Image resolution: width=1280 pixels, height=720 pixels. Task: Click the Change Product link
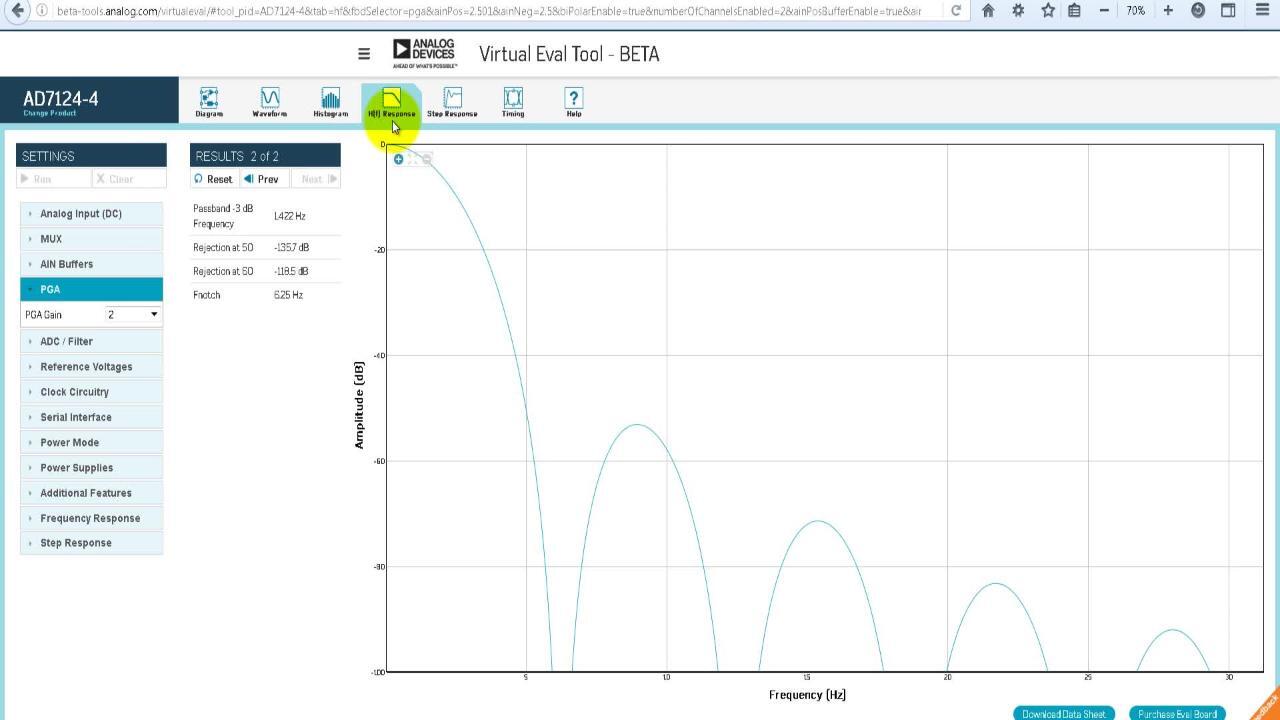(50, 113)
